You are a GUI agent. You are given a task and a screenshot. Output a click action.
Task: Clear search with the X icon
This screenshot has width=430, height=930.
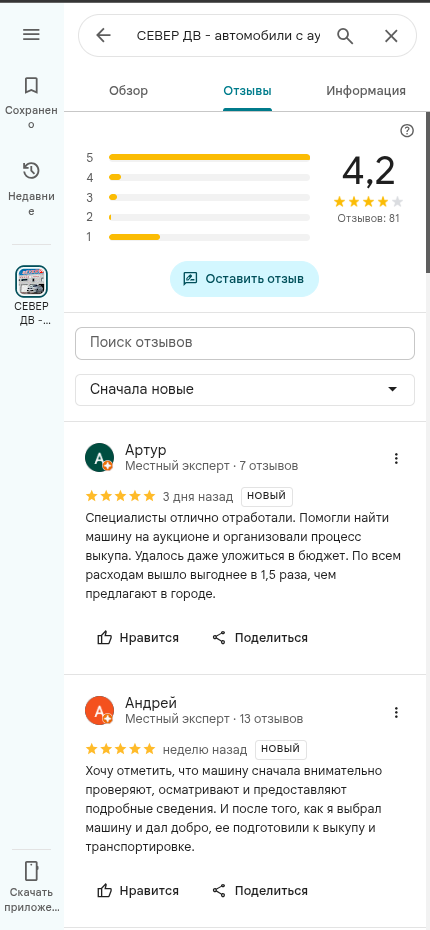tap(391, 36)
